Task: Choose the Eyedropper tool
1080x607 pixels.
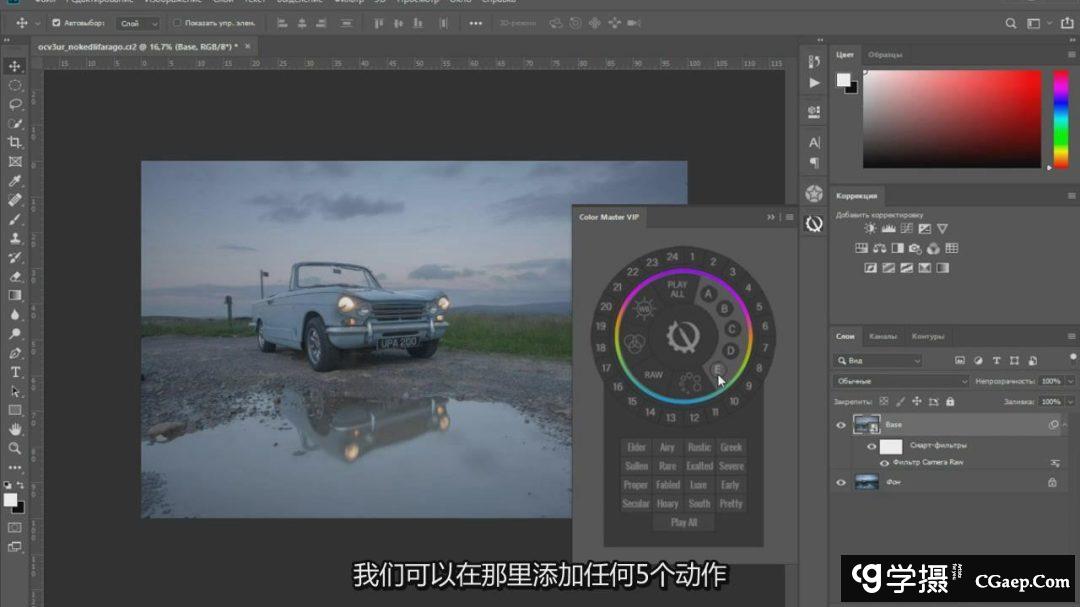Action: point(15,181)
